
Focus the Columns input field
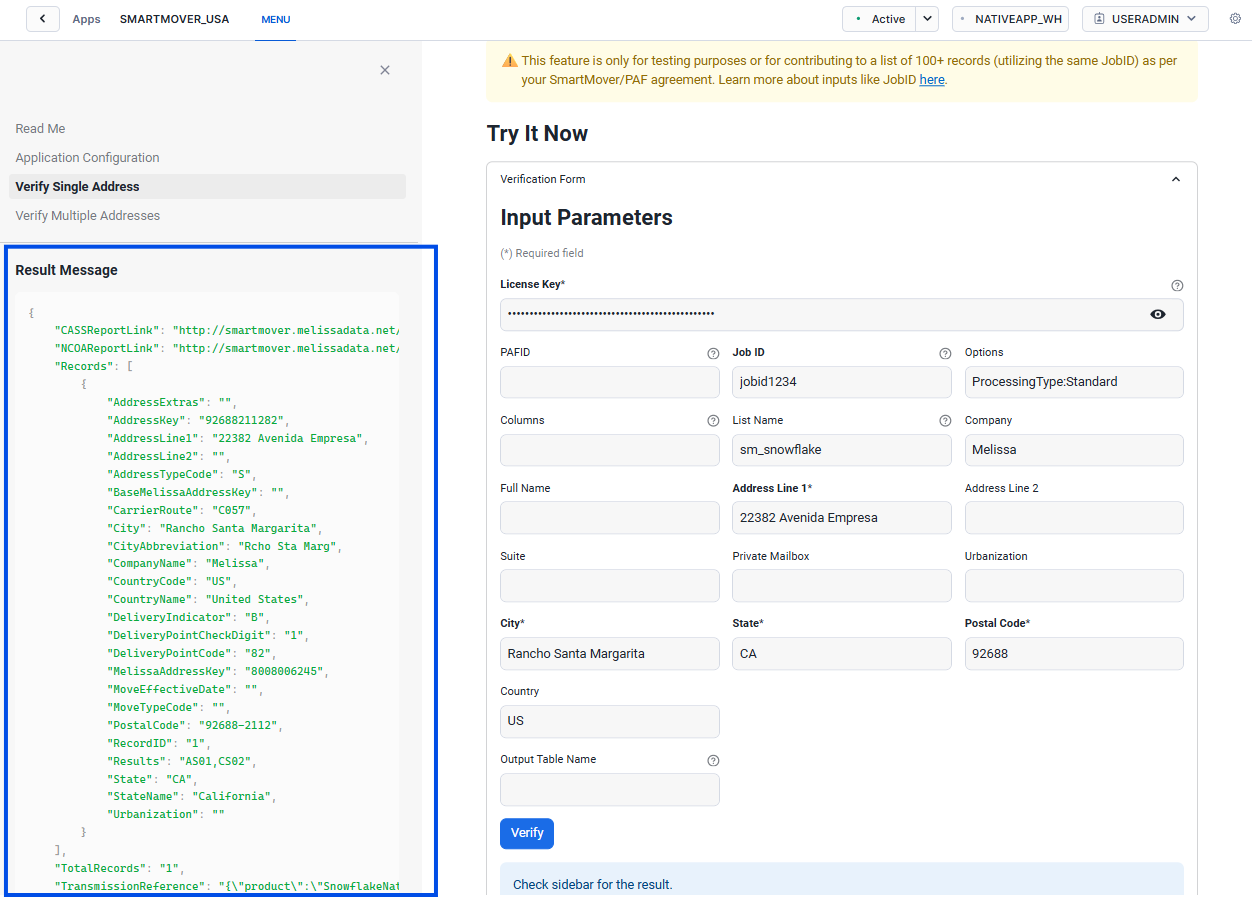click(x=610, y=450)
